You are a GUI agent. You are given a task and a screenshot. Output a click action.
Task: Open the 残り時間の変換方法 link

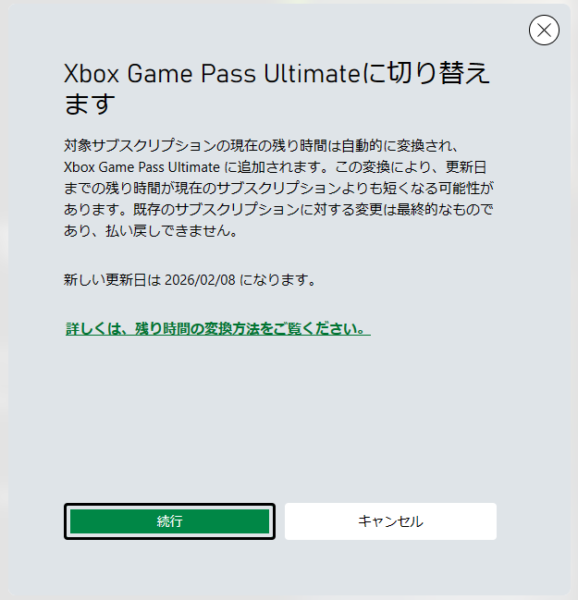coord(218,329)
